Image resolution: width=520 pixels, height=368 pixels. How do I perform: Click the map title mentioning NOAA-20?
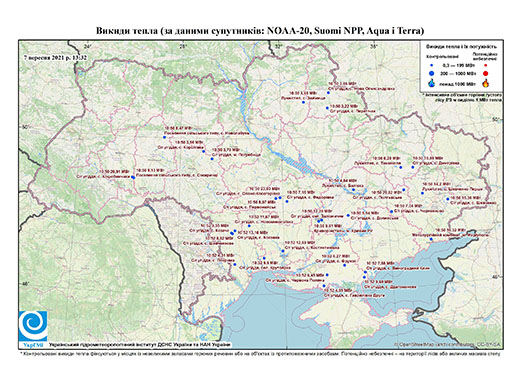[260, 31]
